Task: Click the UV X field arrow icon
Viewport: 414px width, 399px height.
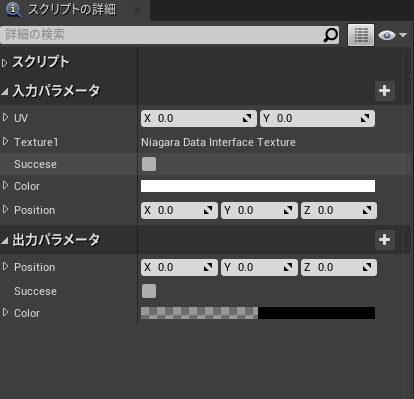Action: (247, 118)
